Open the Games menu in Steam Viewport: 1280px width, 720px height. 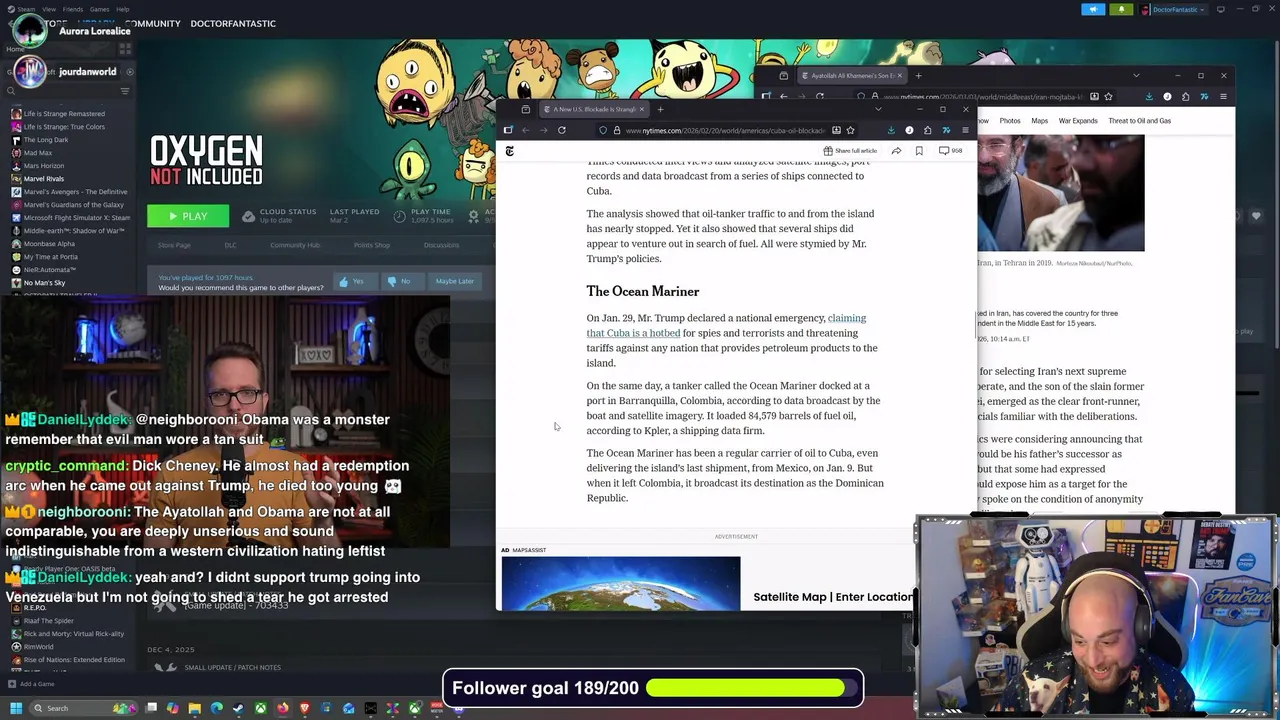tap(100, 9)
